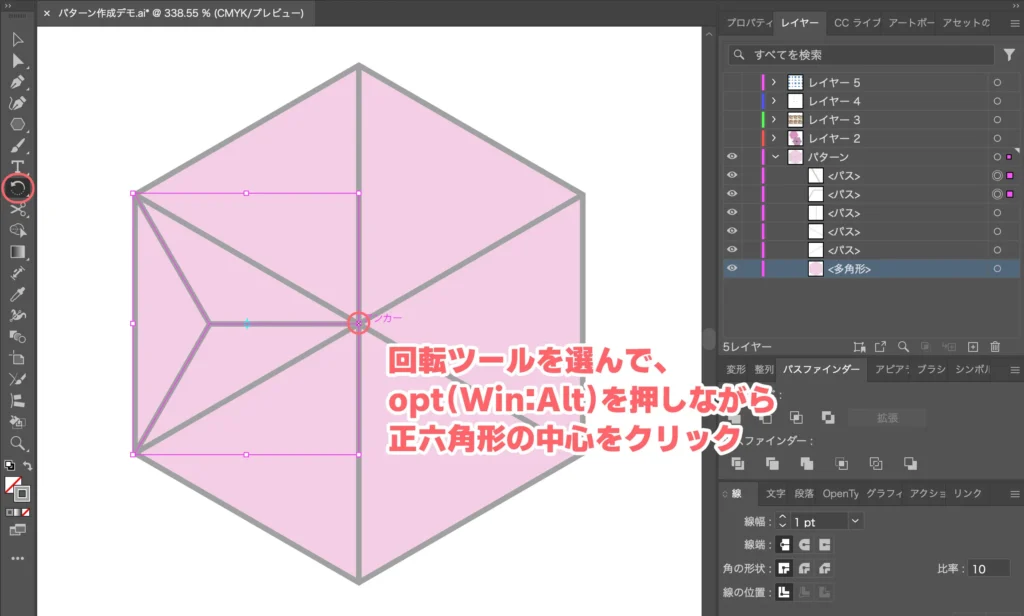The height and width of the screenshot is (616, 1024).
Task: Switch to the パスファインダー tab
Action: (x=821, y=370)
